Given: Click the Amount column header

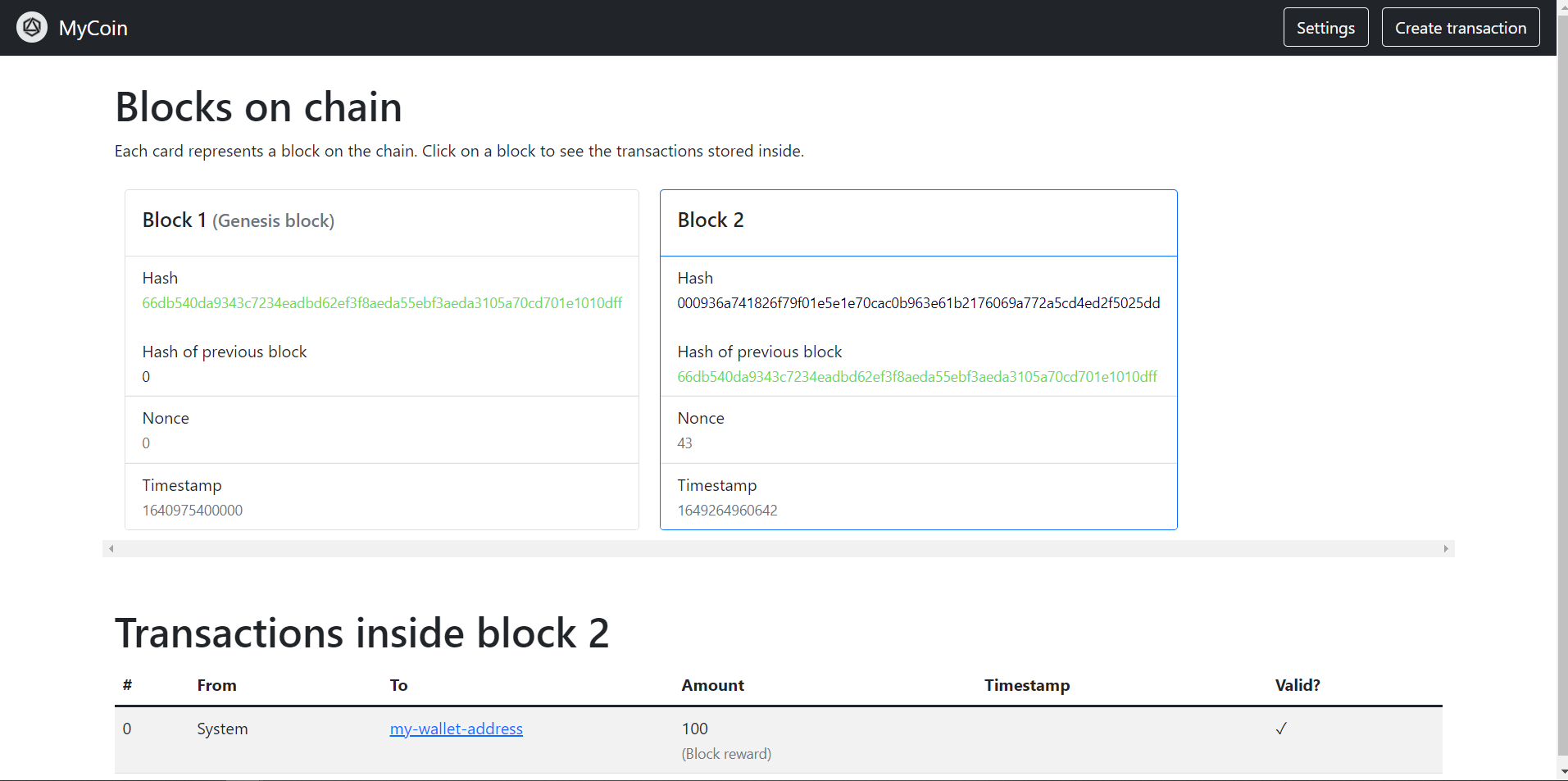Looking at the screenshot, I should pos(713,685).
